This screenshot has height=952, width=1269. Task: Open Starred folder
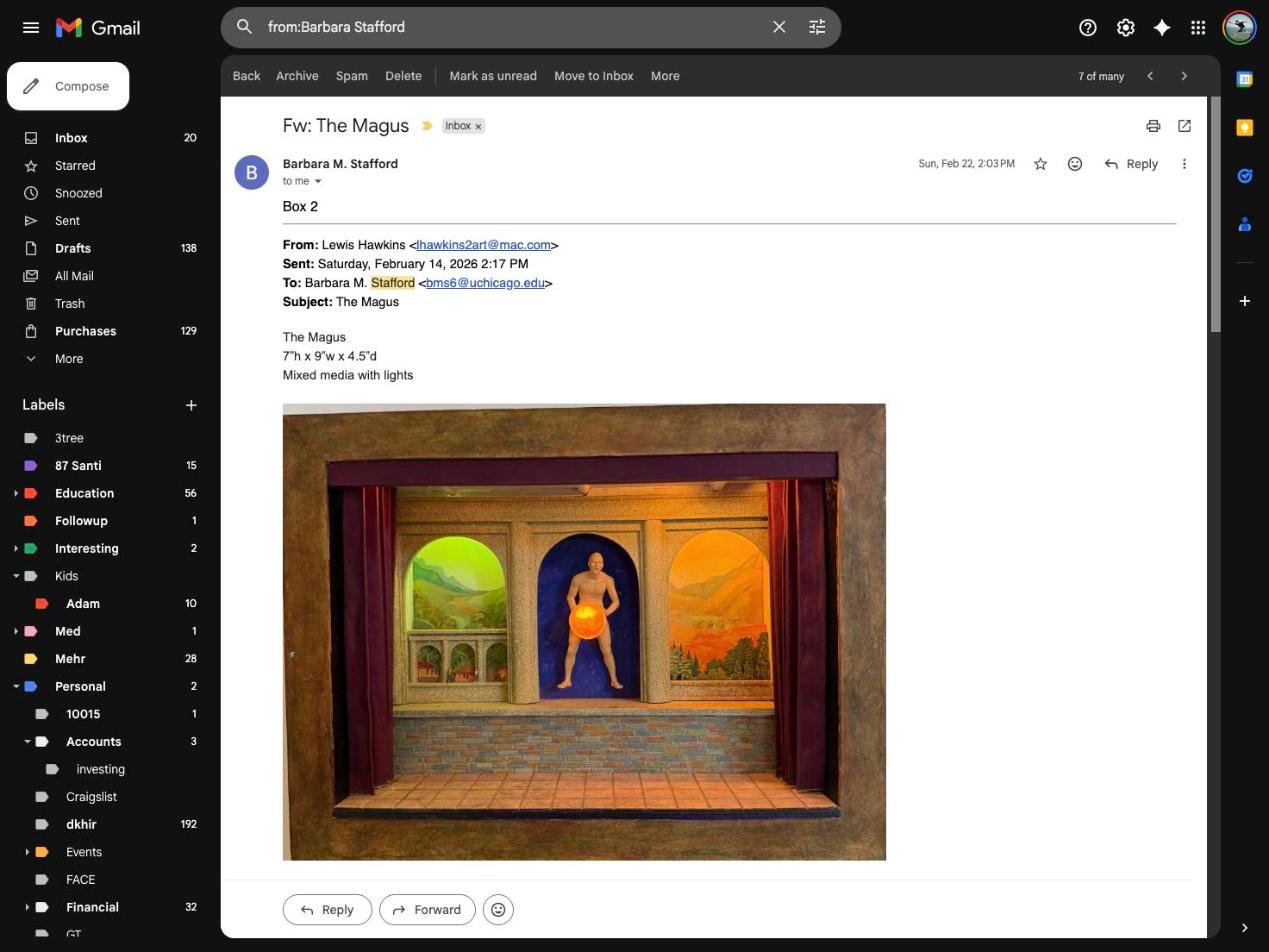(x=75, y=166)
